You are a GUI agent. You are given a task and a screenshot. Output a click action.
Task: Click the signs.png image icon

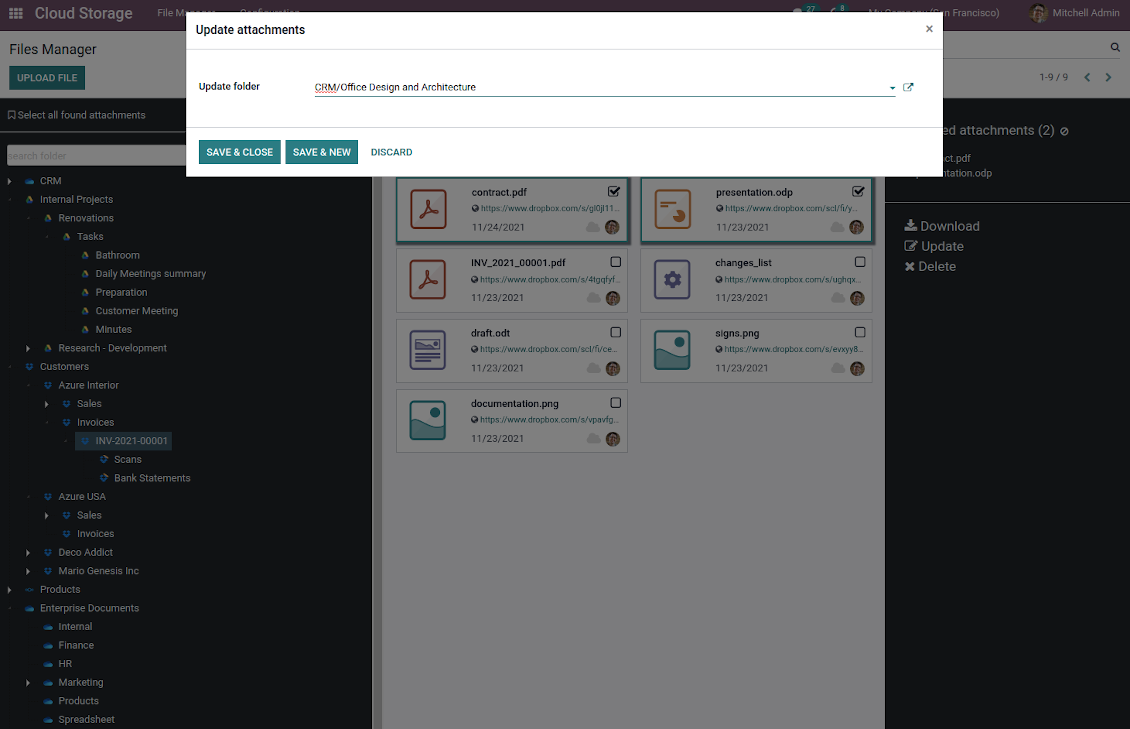tap(672, 350)
